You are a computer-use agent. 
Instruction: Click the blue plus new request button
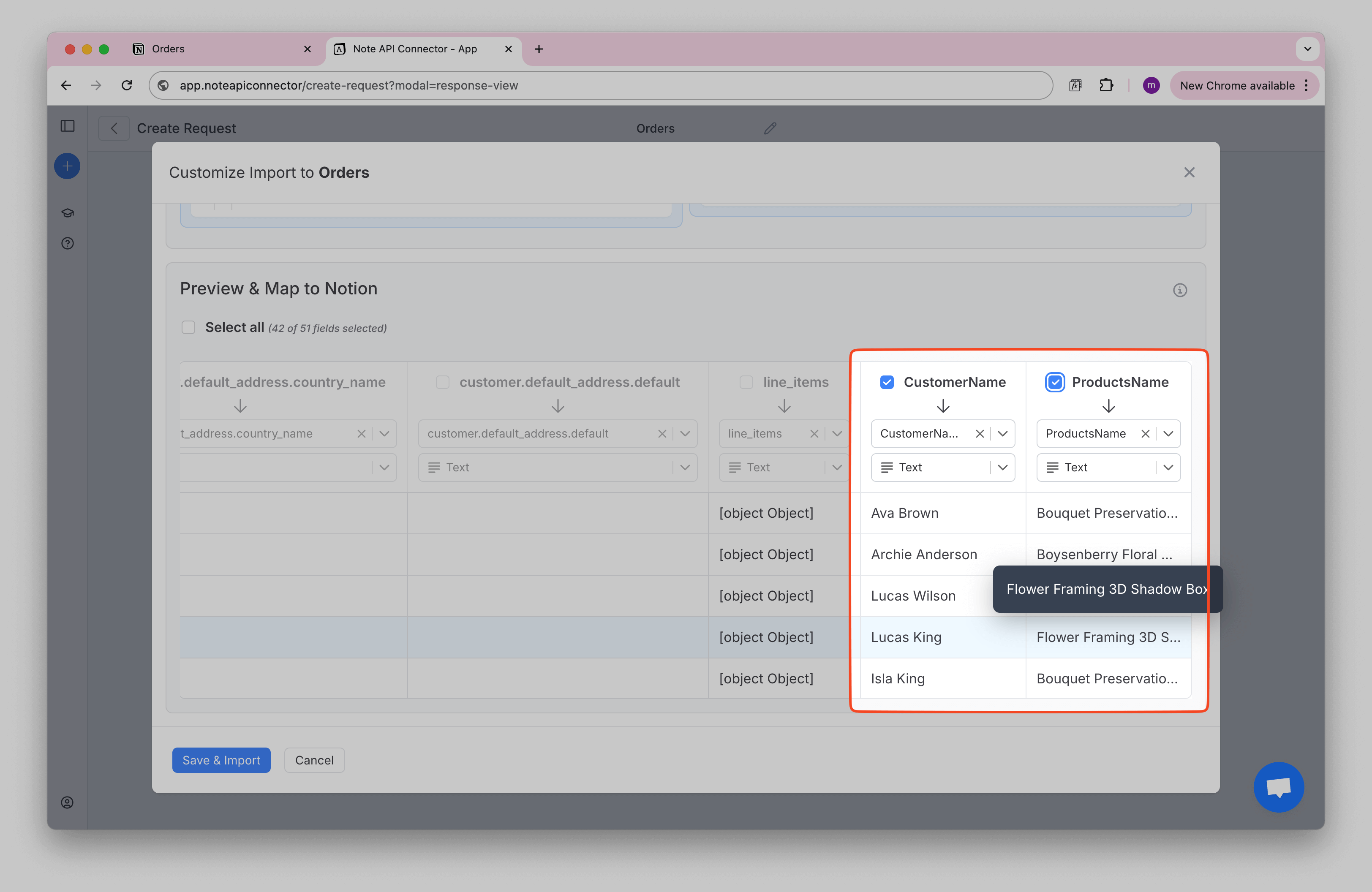68,166
